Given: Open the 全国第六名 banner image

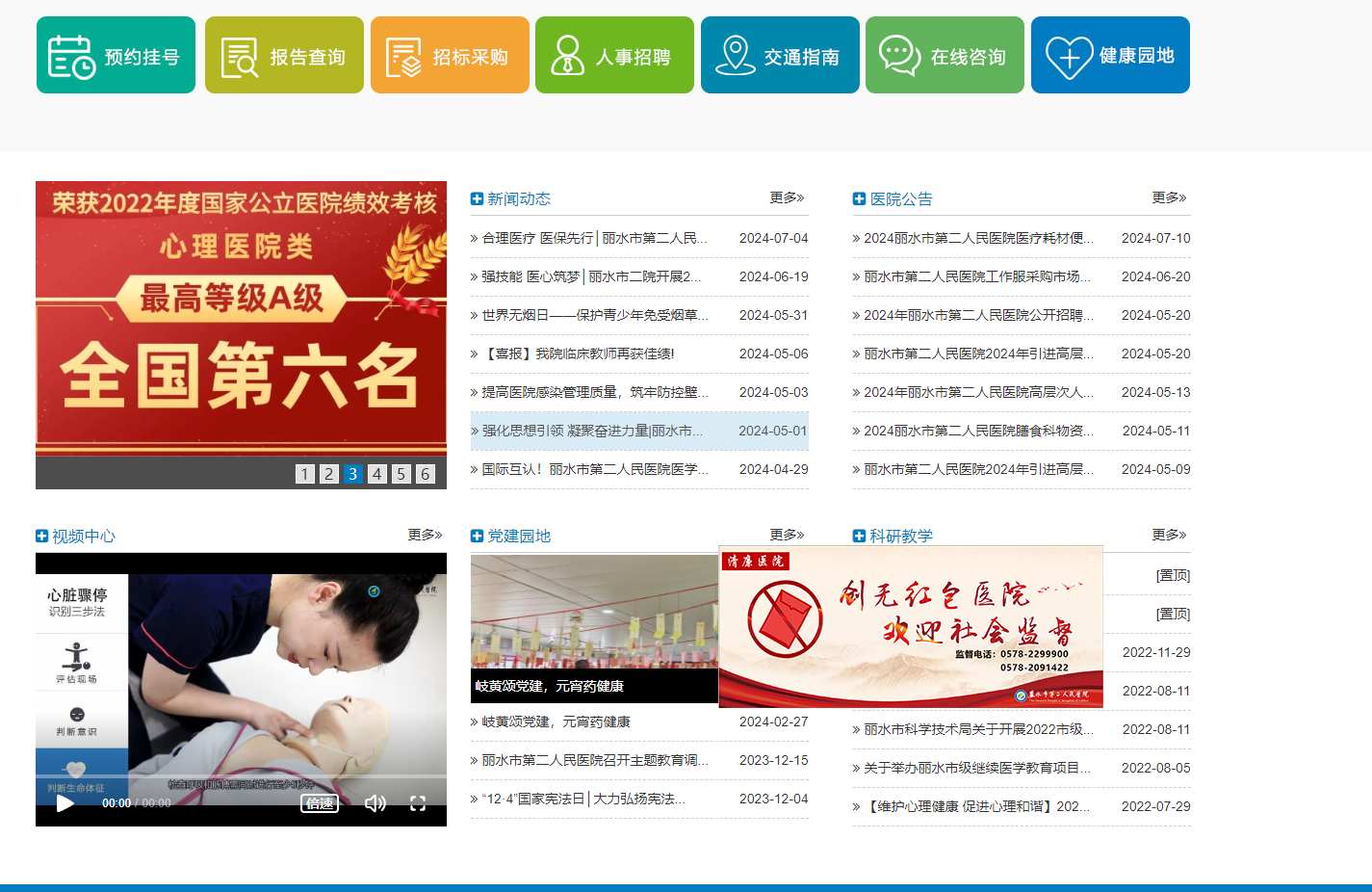Looking at the screenshot, I should 241,318.
